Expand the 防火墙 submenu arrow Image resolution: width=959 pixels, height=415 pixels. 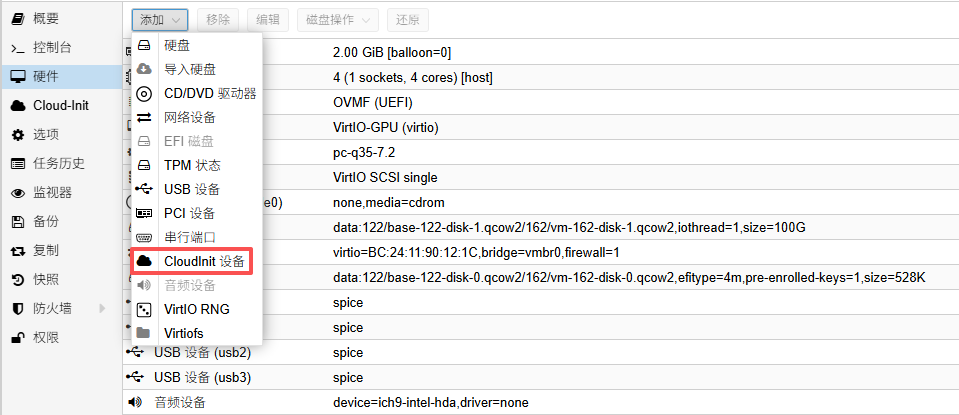point(102,309)
